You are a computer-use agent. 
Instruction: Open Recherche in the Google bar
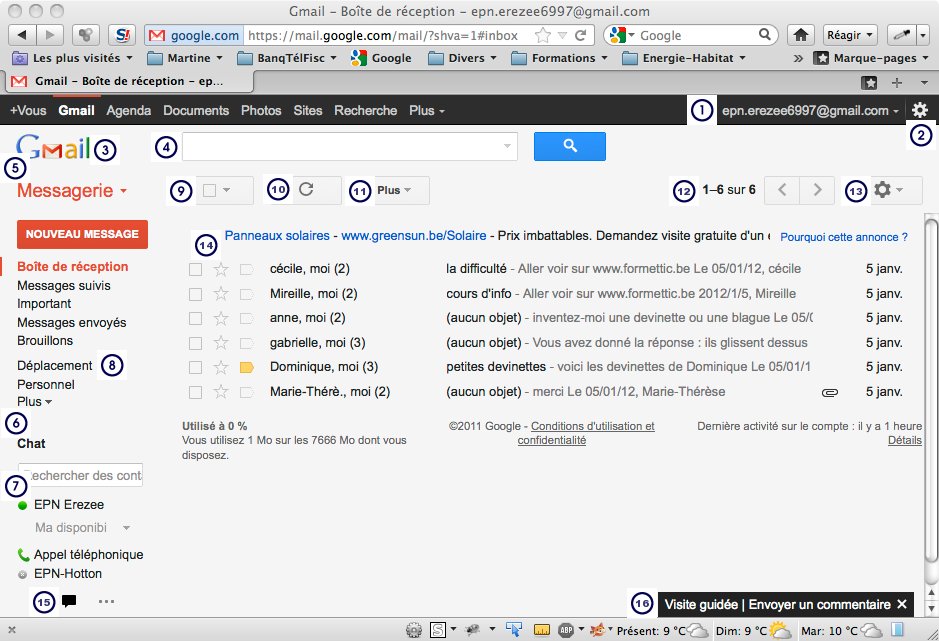tap(365, 110)
